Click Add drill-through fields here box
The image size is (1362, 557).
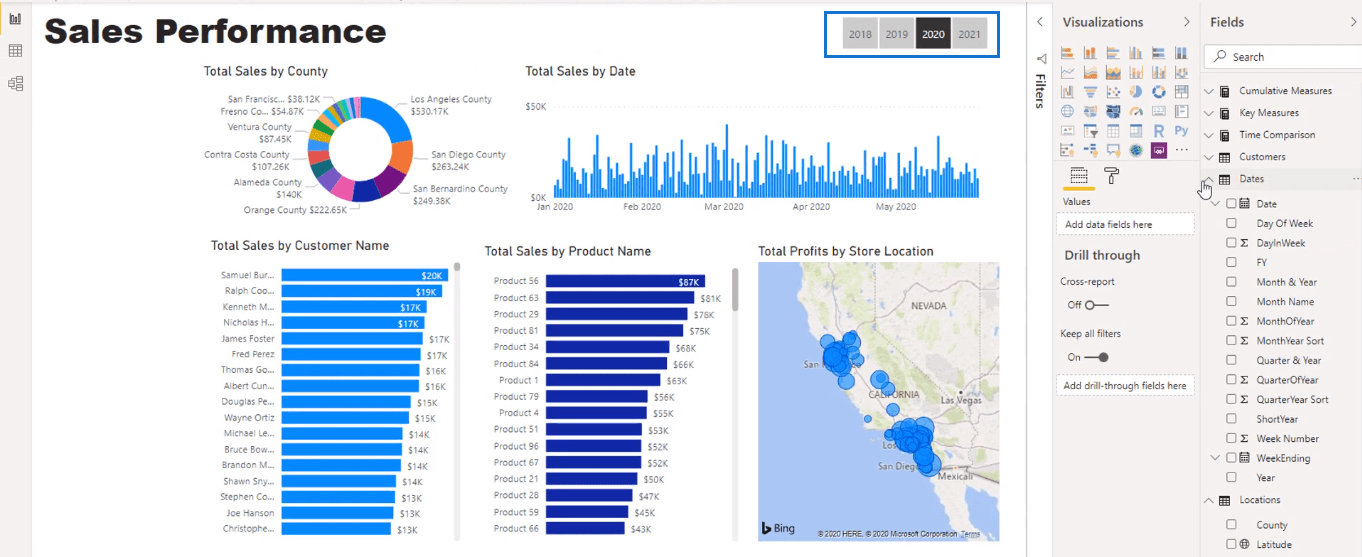pyautogui.click(x=1125, y=385)
